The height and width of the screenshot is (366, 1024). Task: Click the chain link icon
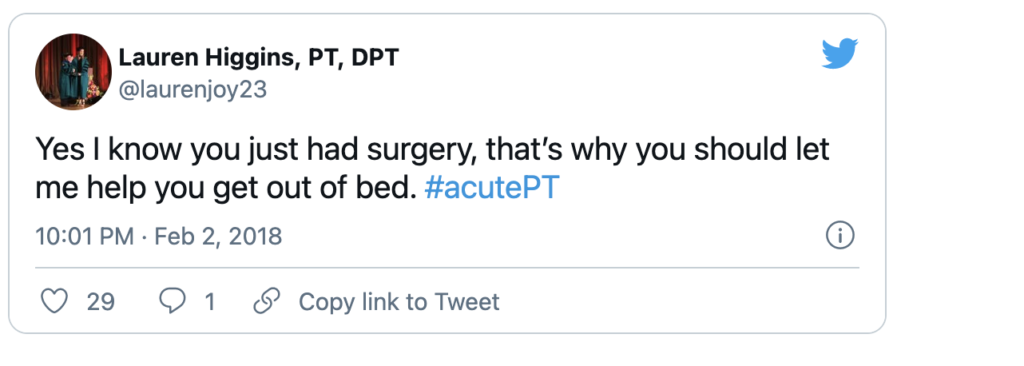(266, 301)
